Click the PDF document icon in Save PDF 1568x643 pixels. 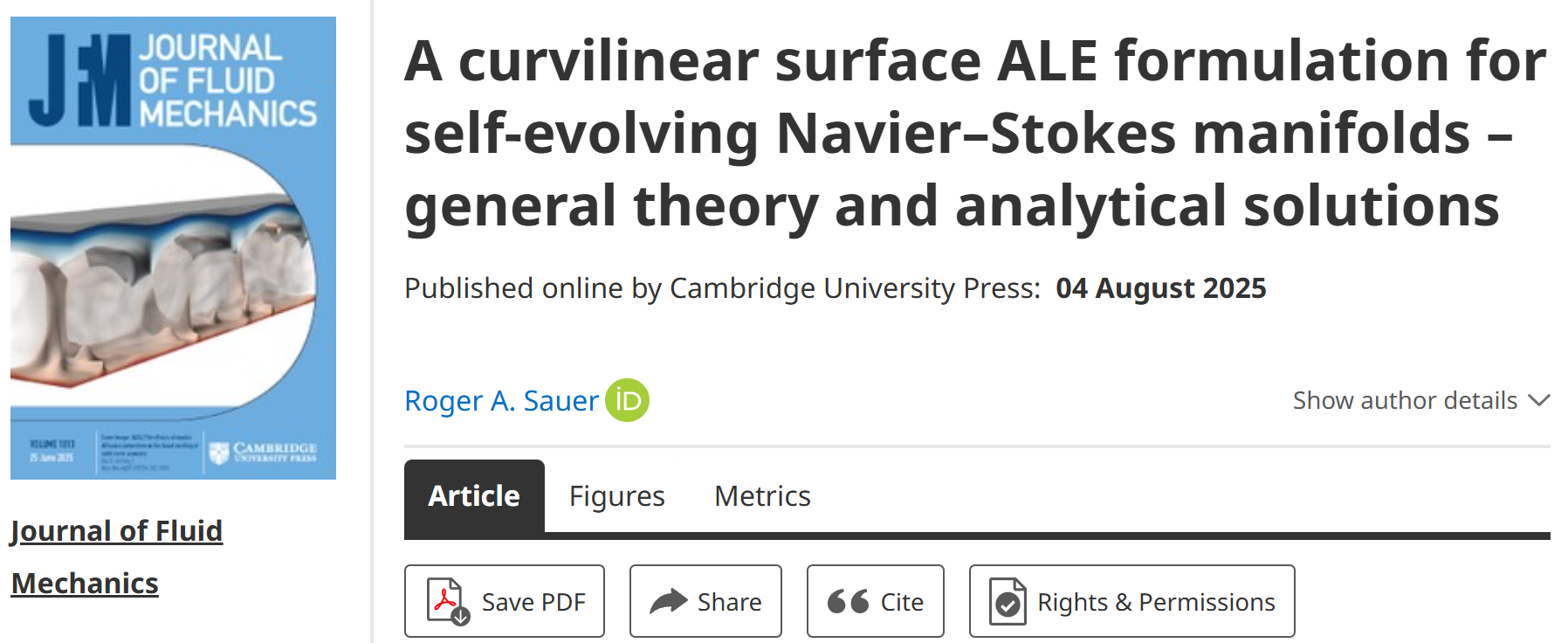(448, 601)
